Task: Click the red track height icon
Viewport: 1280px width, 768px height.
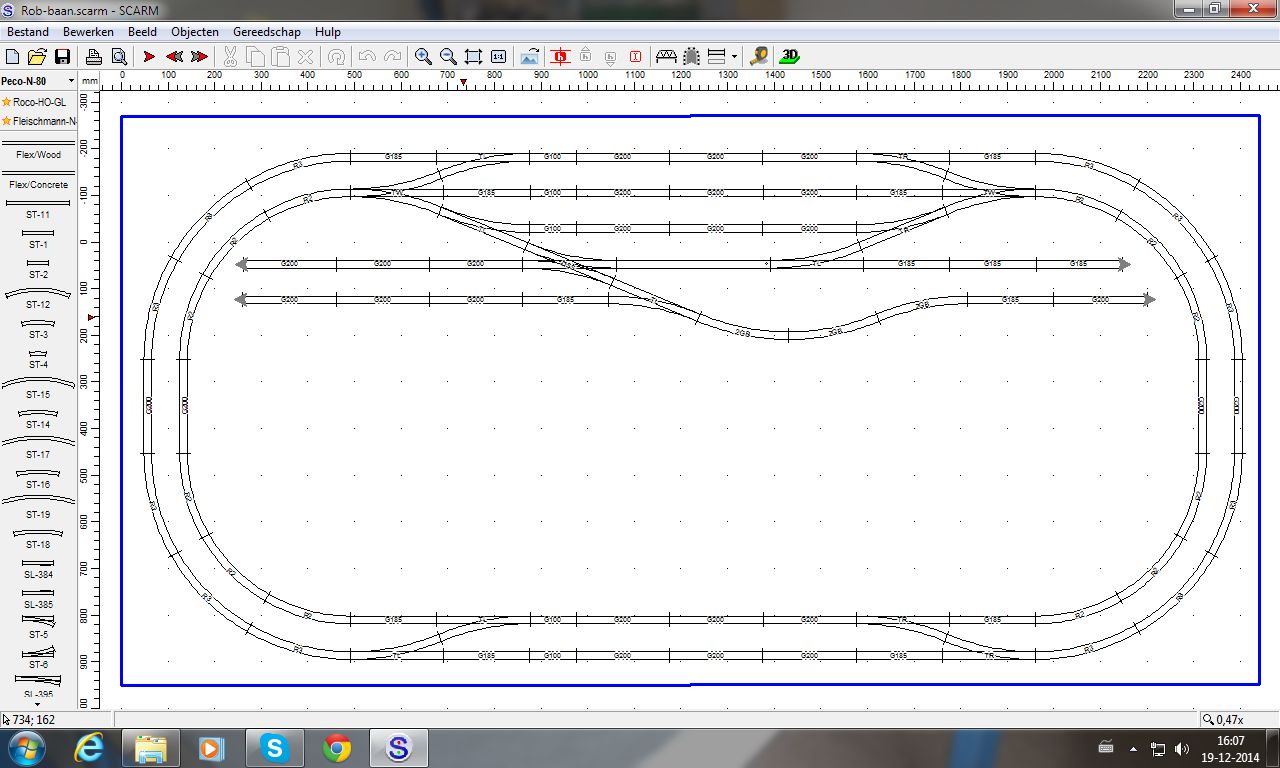Action: [x=560, y=57]
